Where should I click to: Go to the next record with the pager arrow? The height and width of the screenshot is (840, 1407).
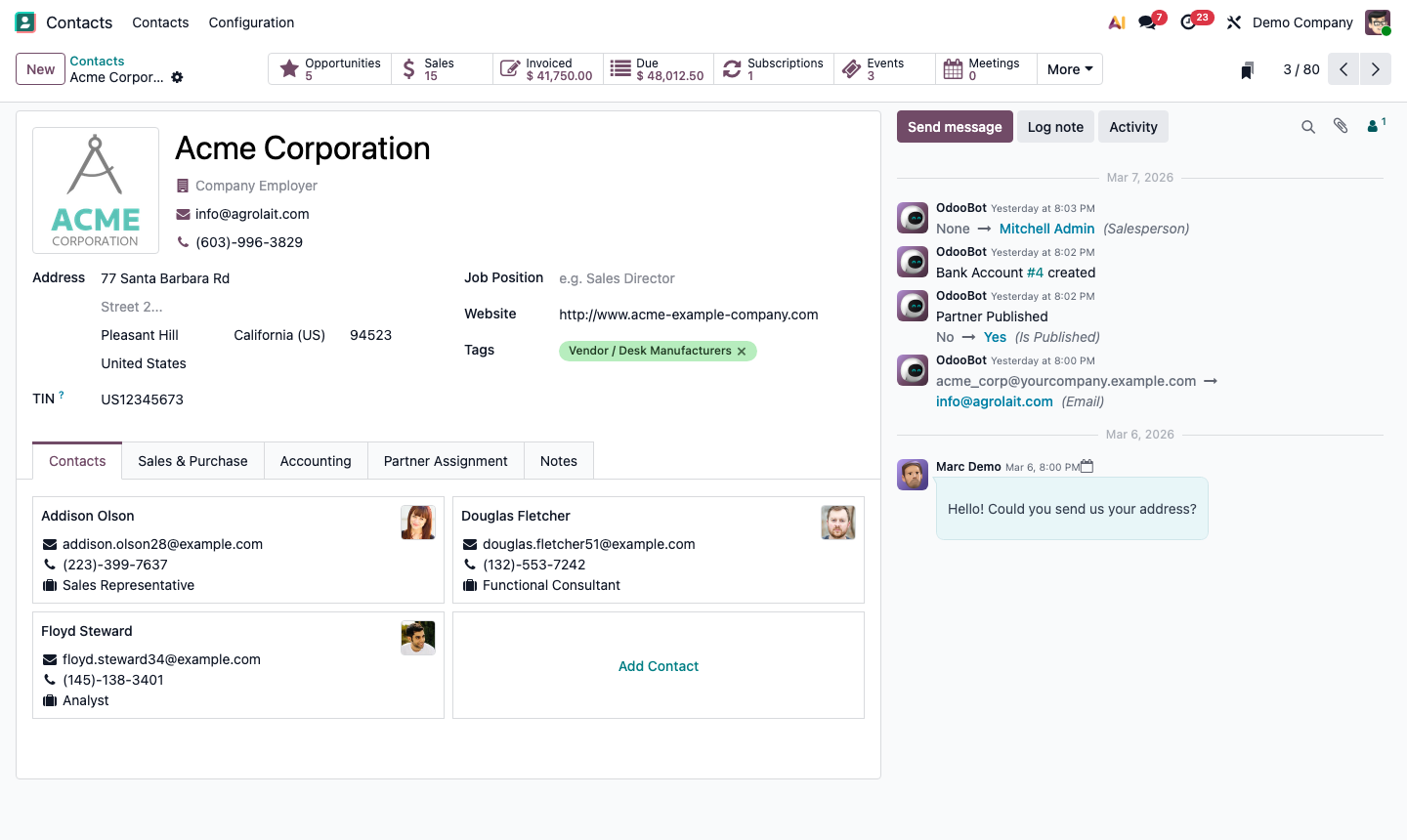pyautogui.click(x=1376, y=68)
